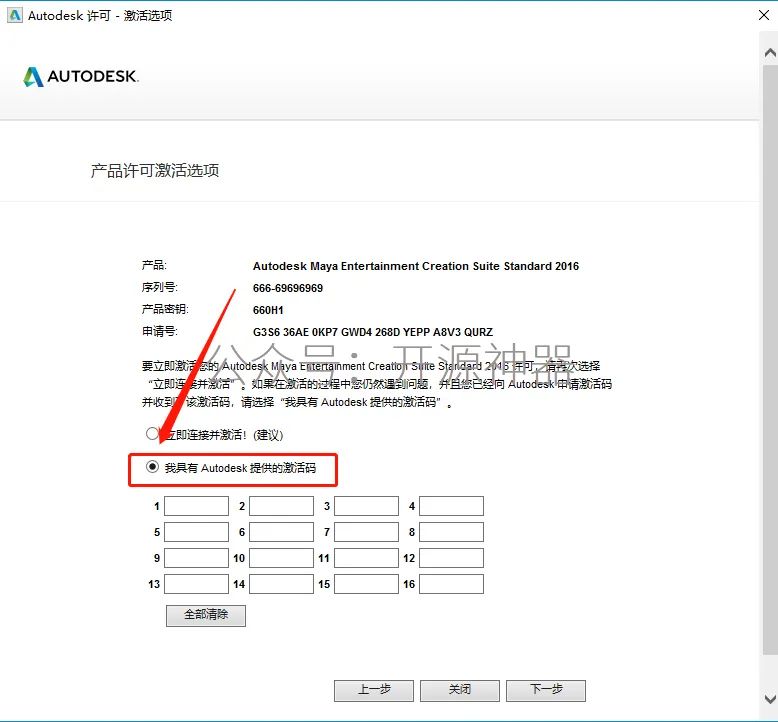
Task: Click activation code field 2
Action: tap(281, 506)
